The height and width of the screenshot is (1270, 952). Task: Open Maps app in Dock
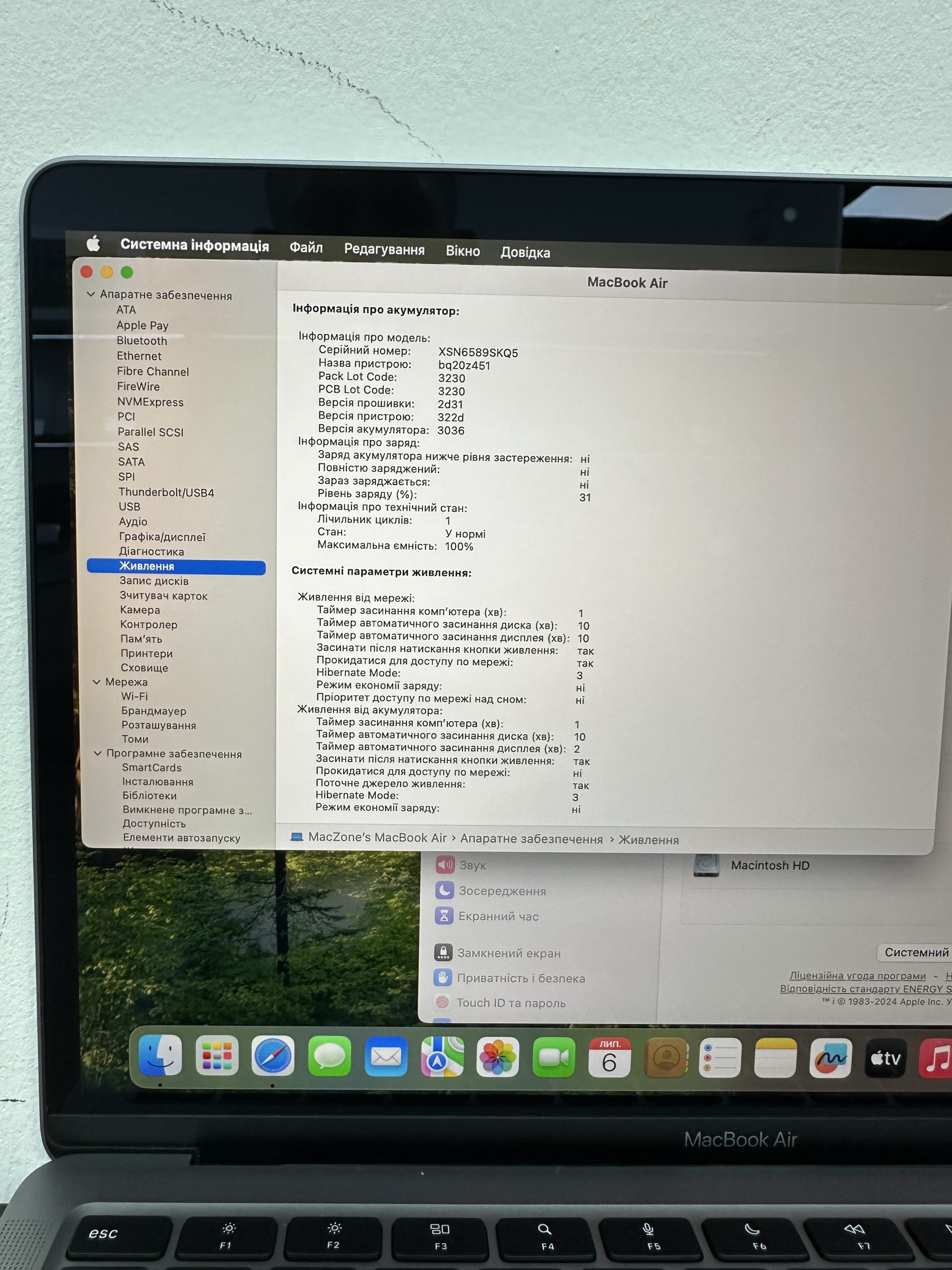tap(442, 1056)
